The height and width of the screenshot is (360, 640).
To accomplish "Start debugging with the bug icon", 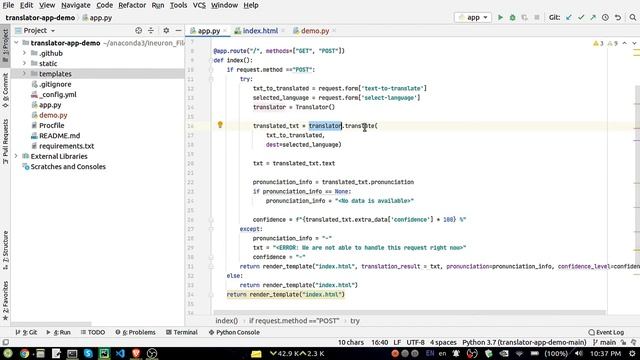I will pyautogui.click(x=512, y=18).
